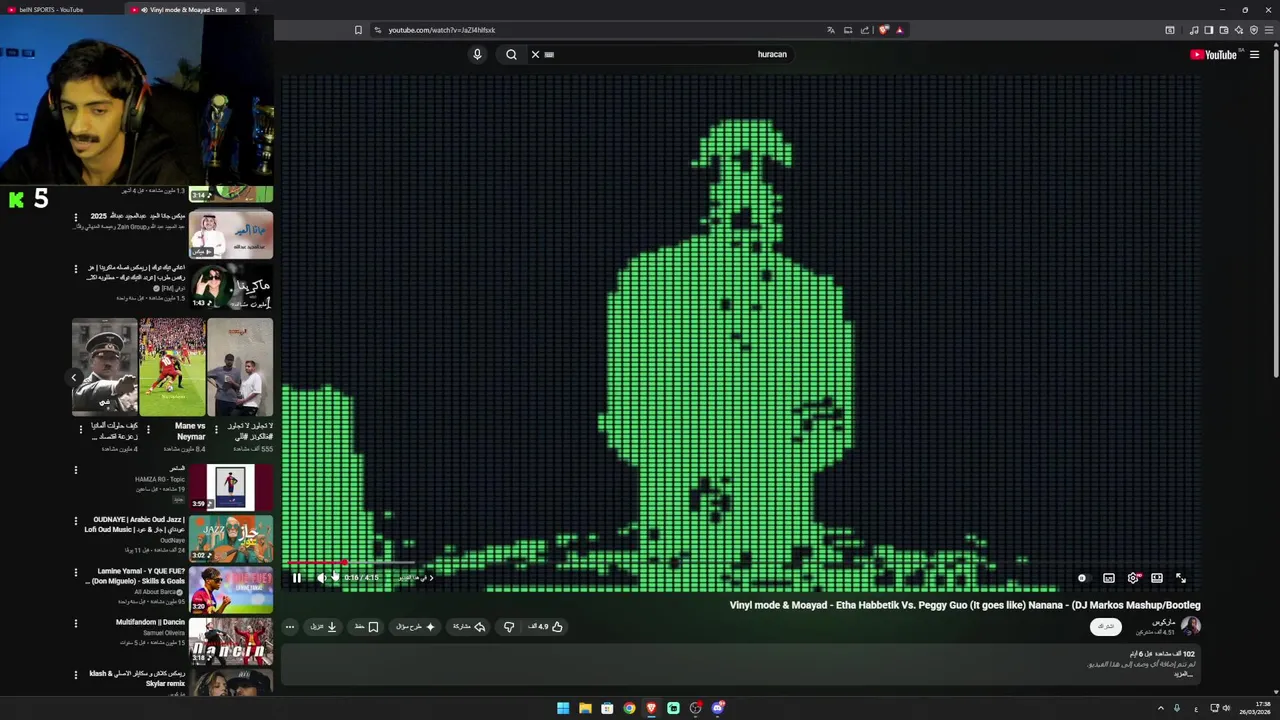The image size is (1280, 720).
Task: Switch to theater mode view
Action: pos(1157,578)
